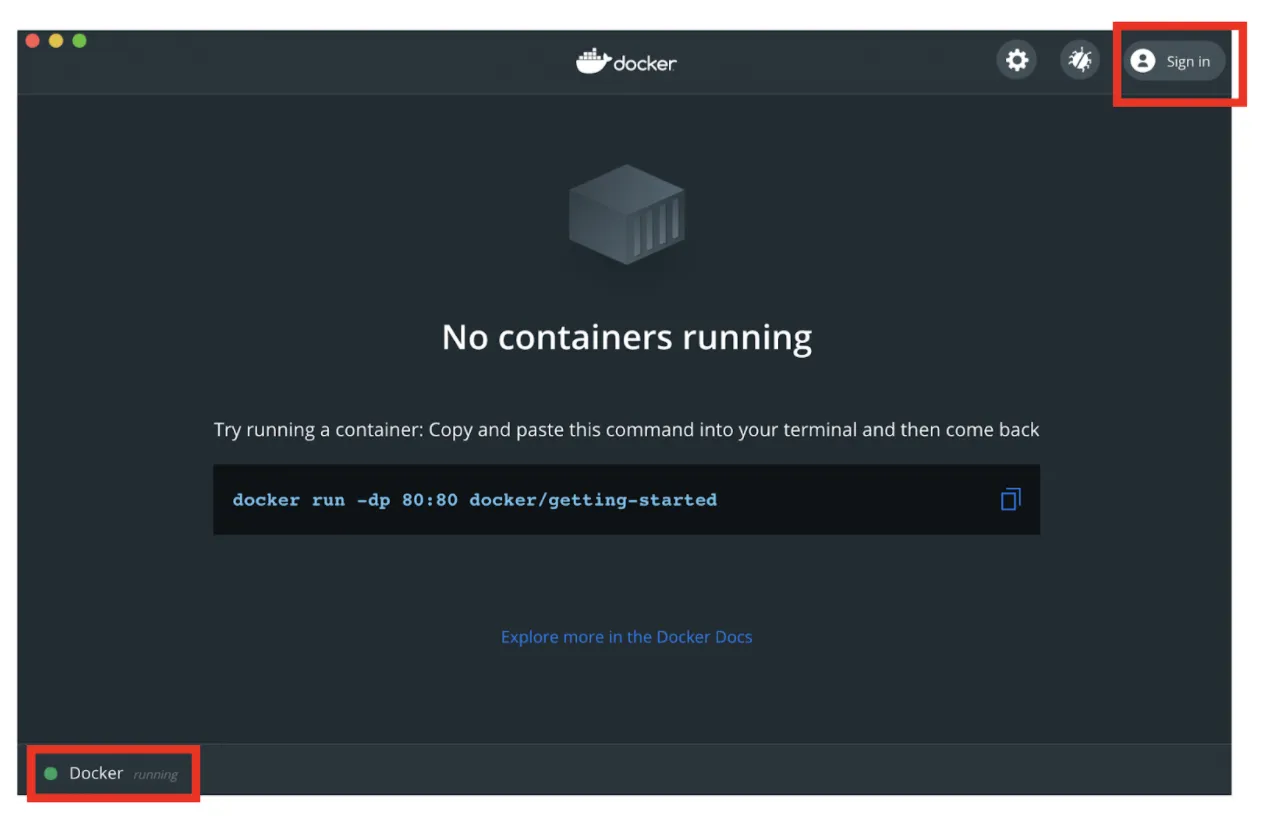
Task: Click the 'Docker' label in status bar
Action: [x=96, y=774]
